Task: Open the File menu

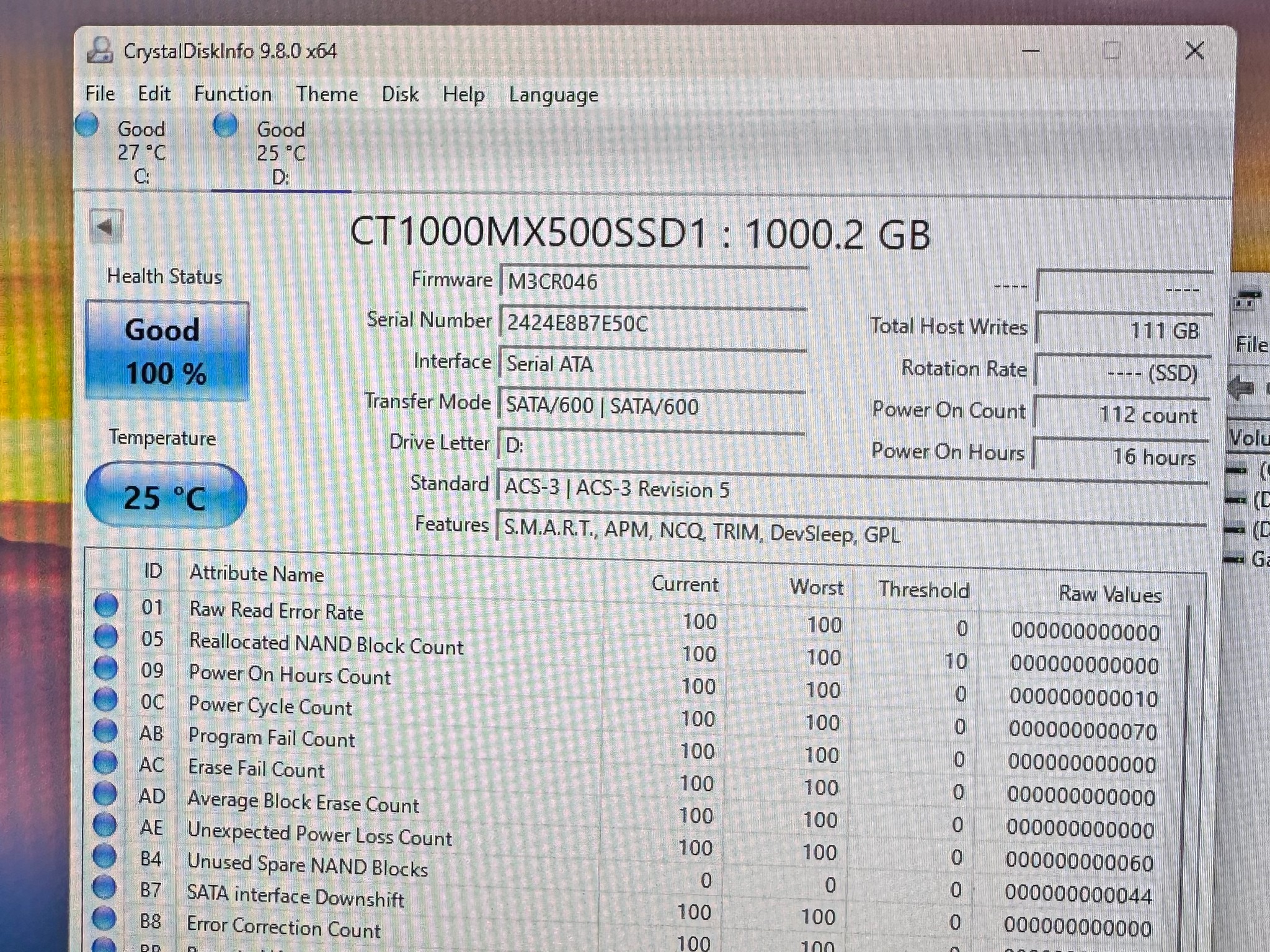Action: coord(100,94)
